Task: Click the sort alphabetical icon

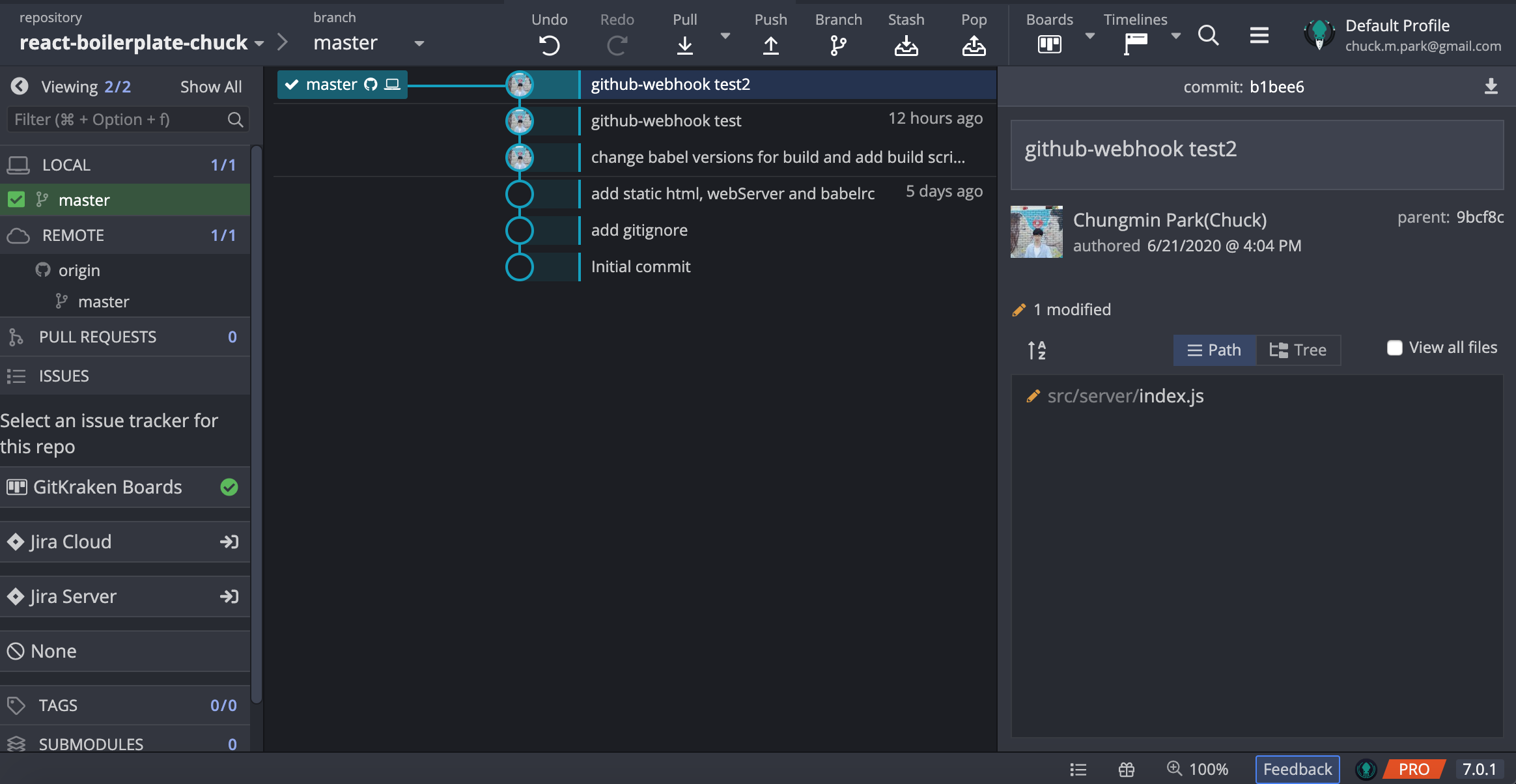Action: (1037, 350)
